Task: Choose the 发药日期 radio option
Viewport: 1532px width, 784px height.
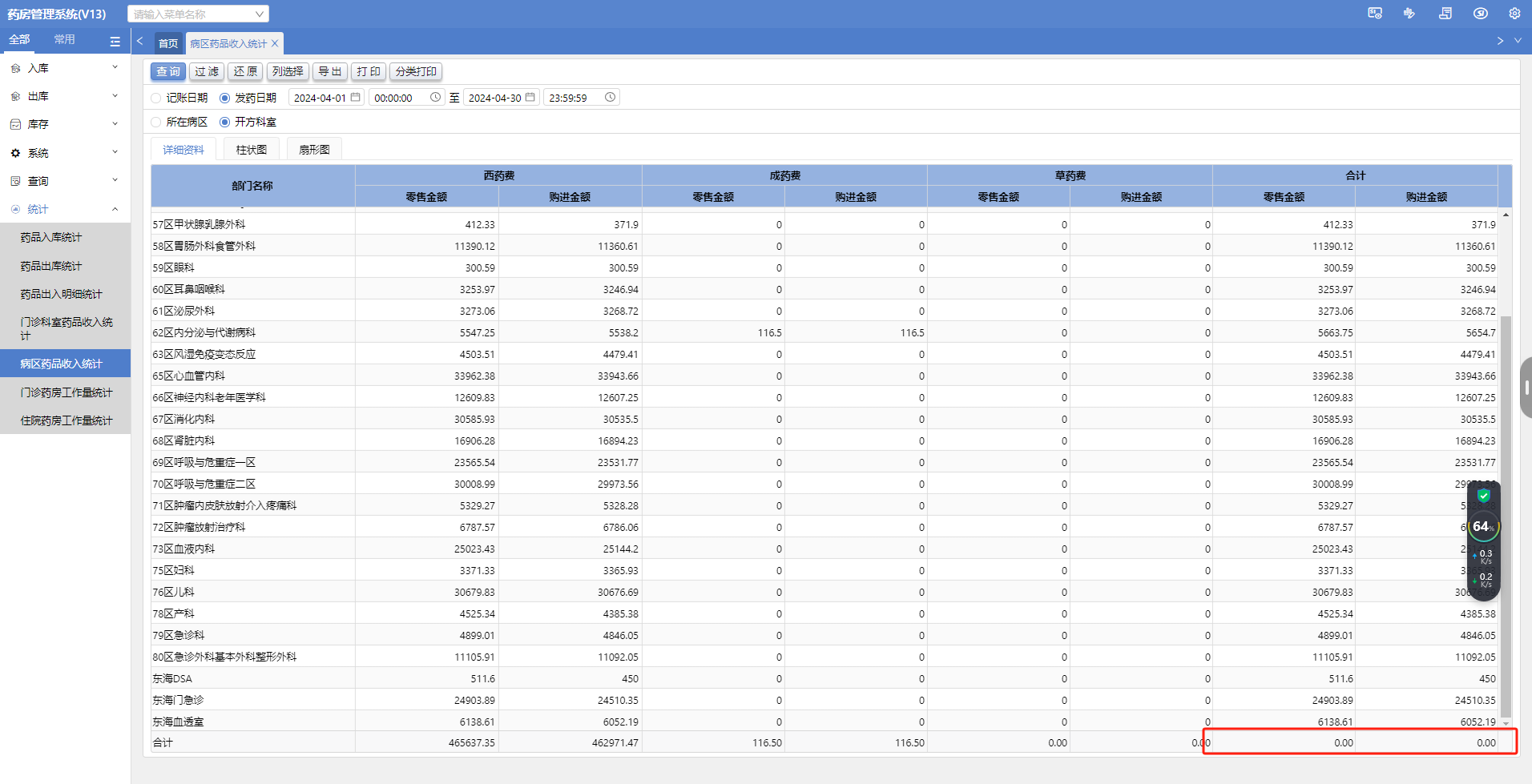Action: 225,98
